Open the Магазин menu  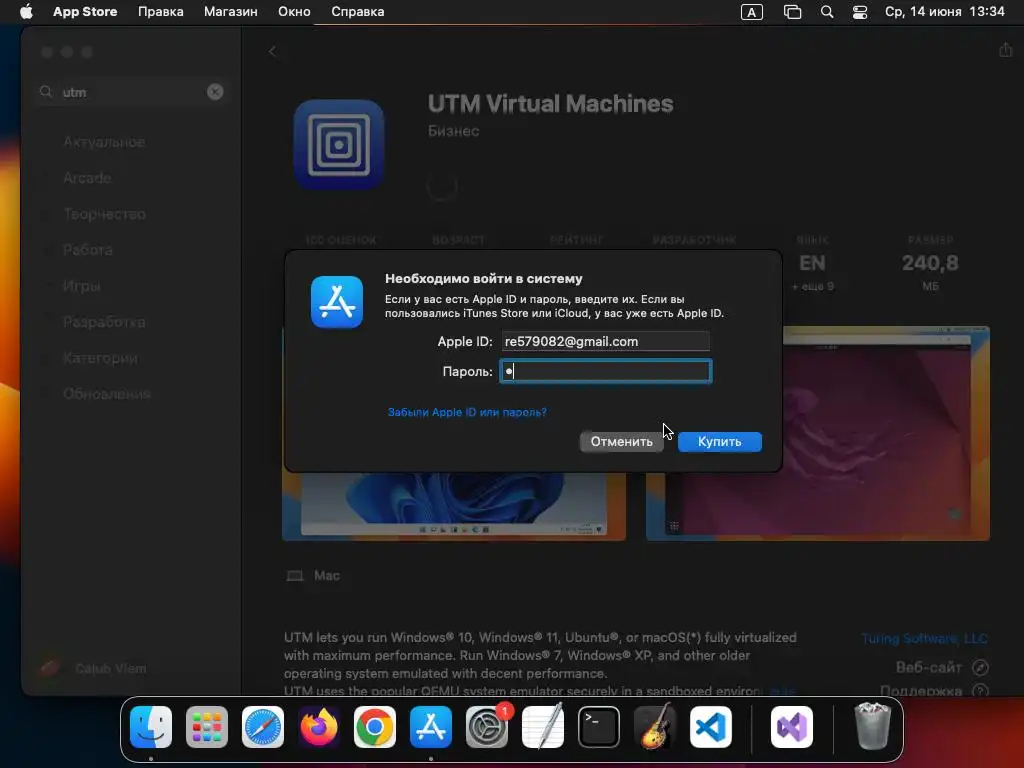point(231,12)
